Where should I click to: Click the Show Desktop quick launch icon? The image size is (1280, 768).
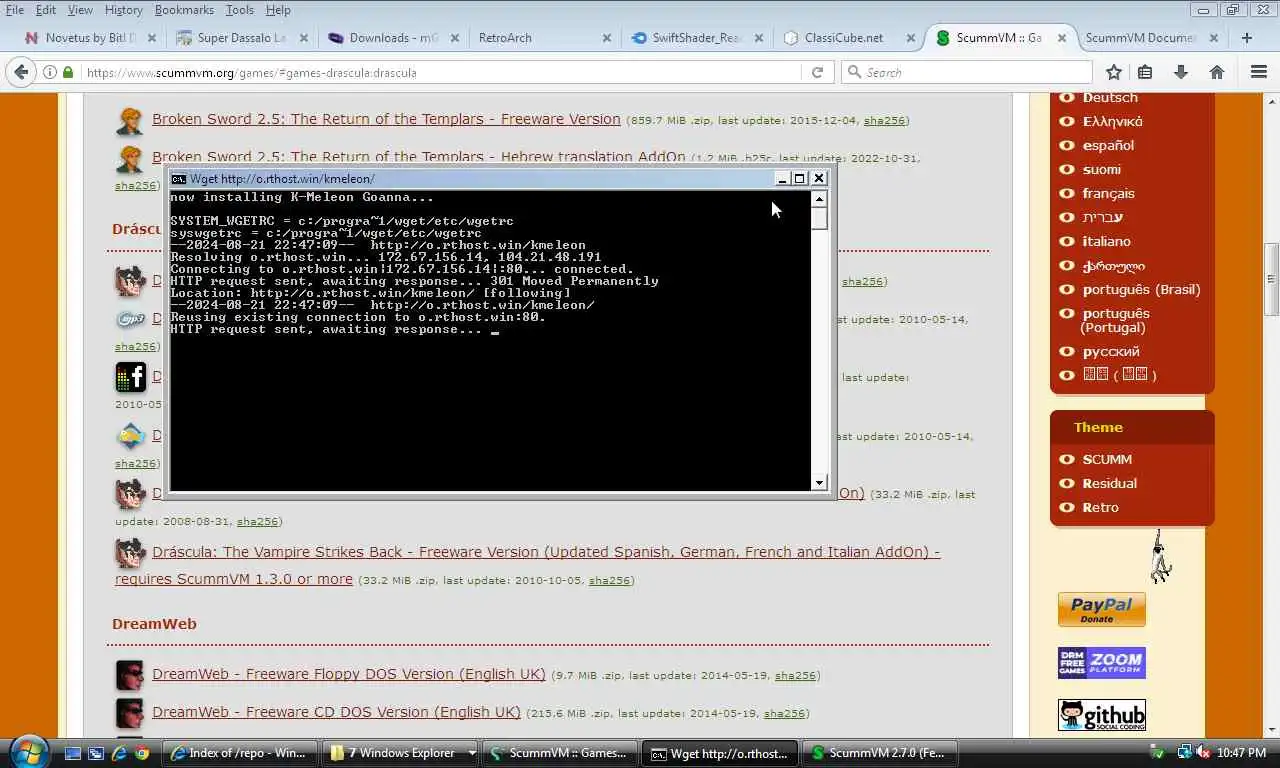tap(73, 753)
